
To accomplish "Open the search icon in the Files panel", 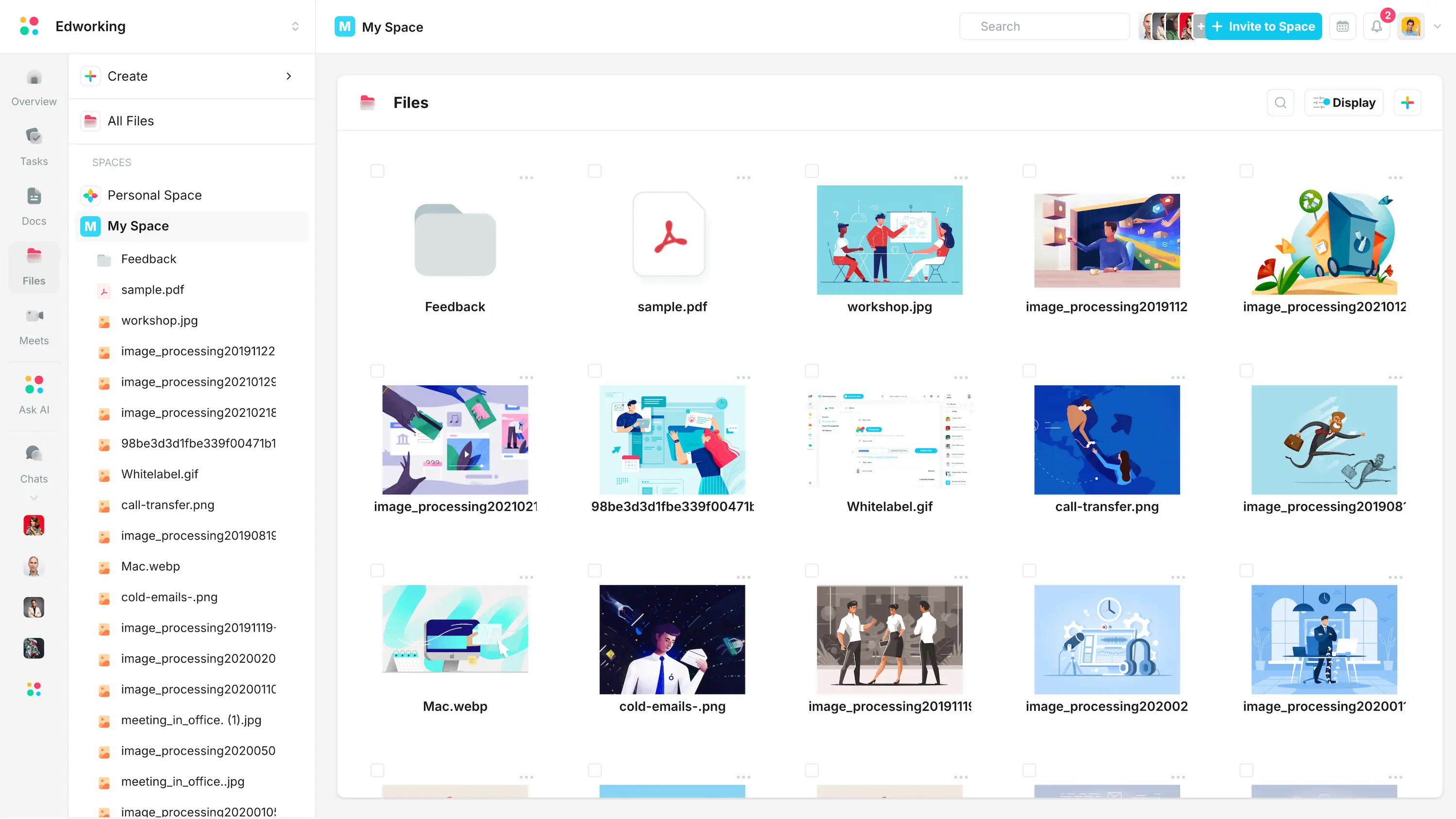I will coord(1281,102).
